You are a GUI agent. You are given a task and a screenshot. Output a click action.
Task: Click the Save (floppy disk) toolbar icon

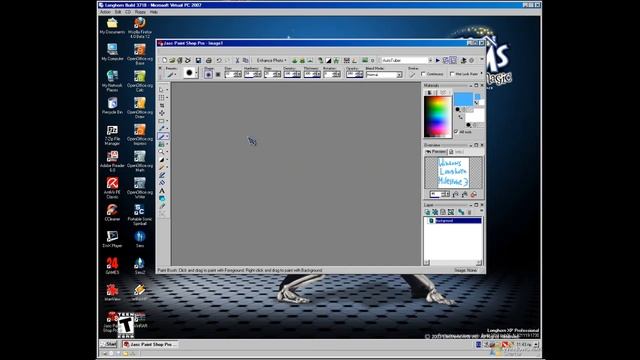tap(198, 60)
